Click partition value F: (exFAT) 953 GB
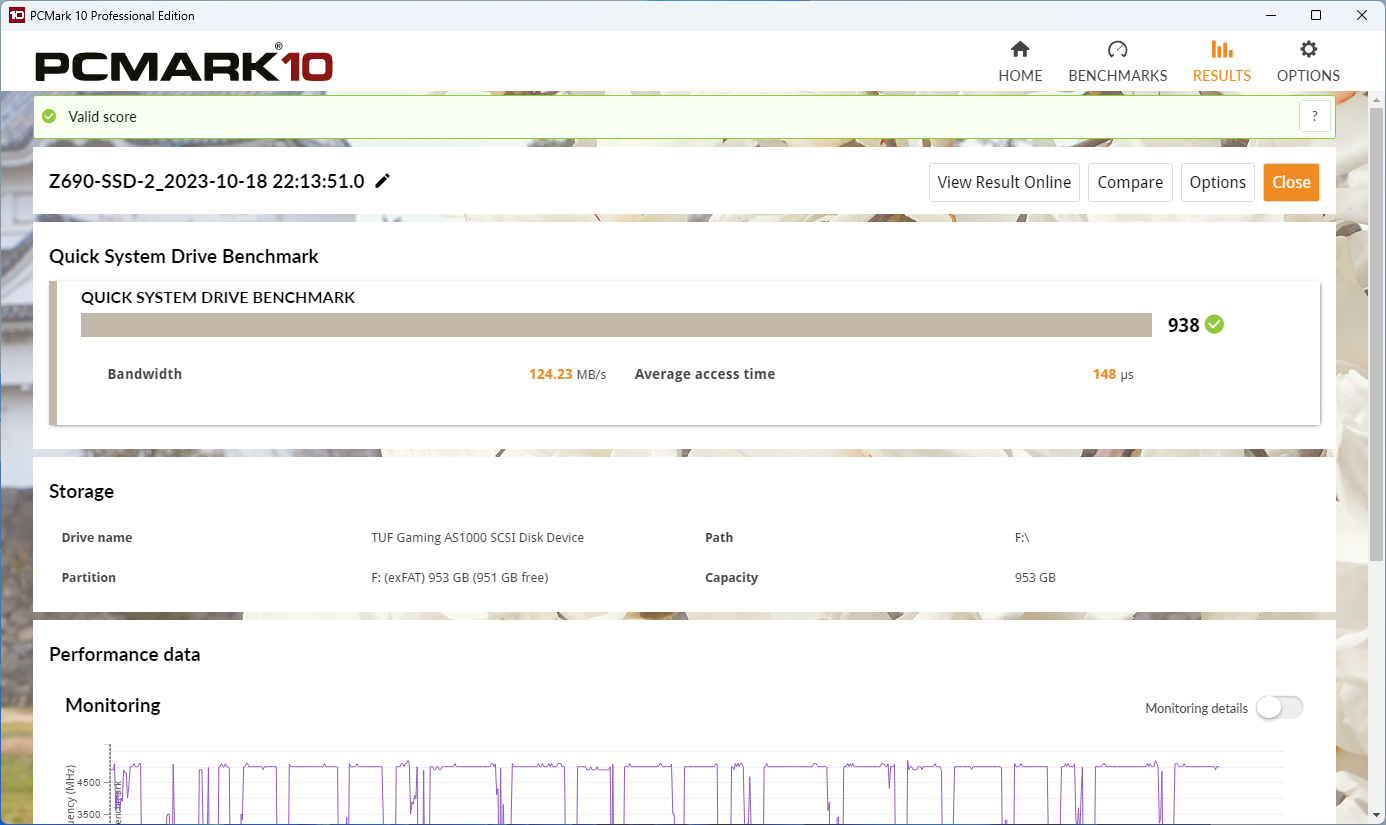This screenshot has height=825, width=1386. [x=460, y=578]
